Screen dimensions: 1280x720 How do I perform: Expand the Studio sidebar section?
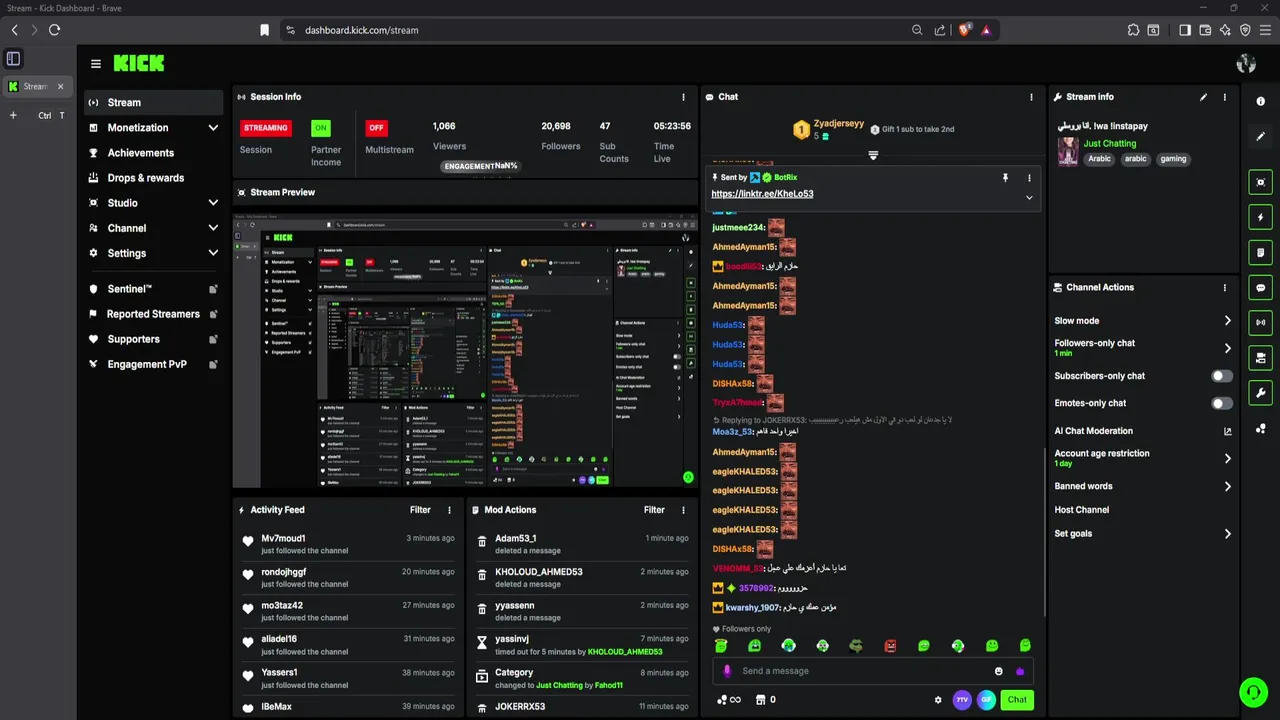213,203
